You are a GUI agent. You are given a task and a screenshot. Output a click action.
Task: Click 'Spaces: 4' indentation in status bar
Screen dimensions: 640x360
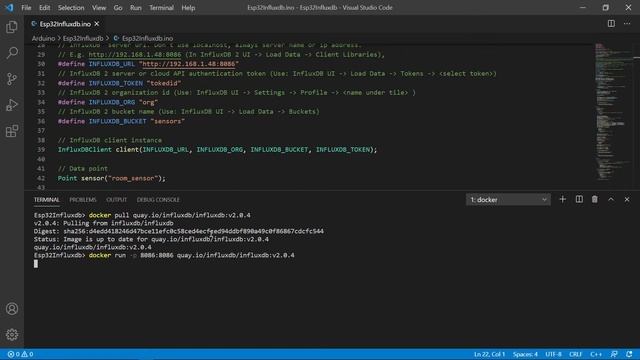[525, 354]
